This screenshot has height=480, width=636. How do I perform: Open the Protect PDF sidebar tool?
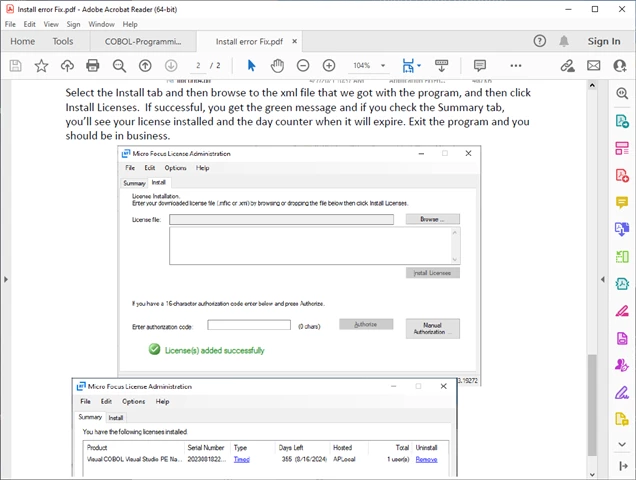click(x=622, y=338)
